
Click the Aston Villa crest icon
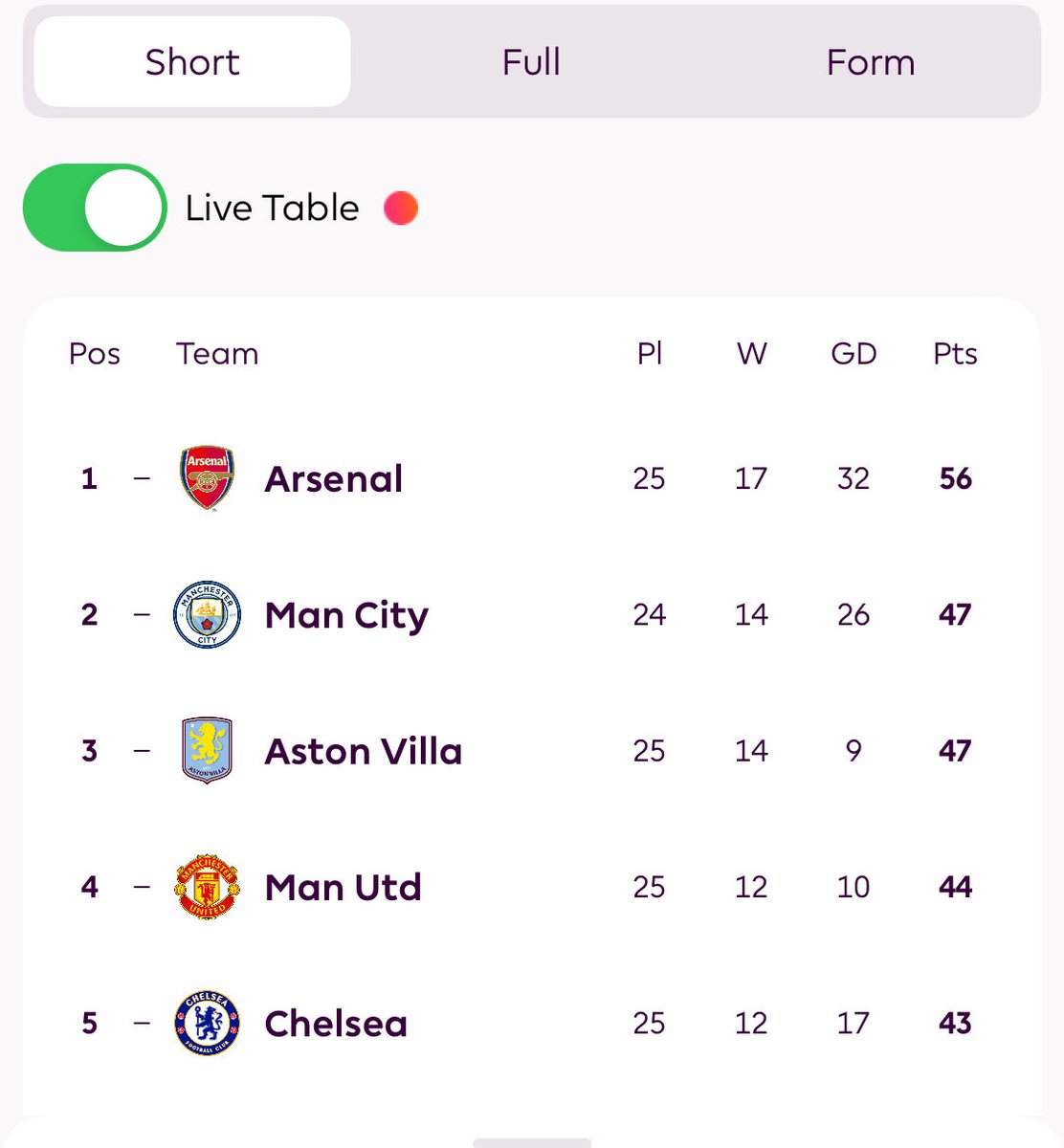[x=207, y=750]
